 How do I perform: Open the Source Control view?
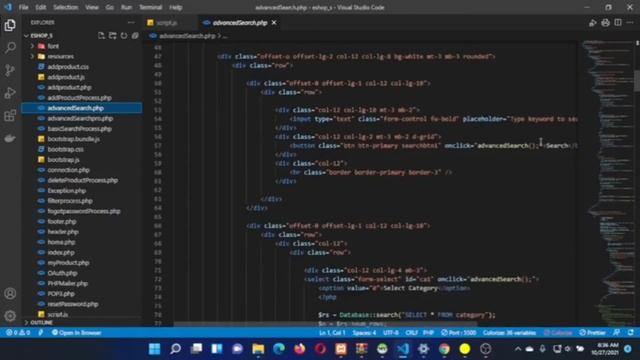point(10,70)
